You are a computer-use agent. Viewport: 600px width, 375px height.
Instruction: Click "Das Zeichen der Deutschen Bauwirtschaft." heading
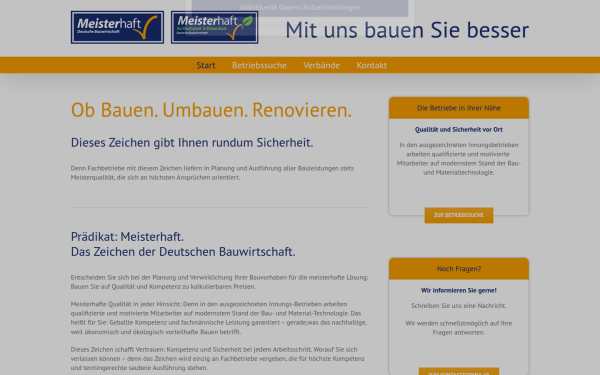point(183,252)
